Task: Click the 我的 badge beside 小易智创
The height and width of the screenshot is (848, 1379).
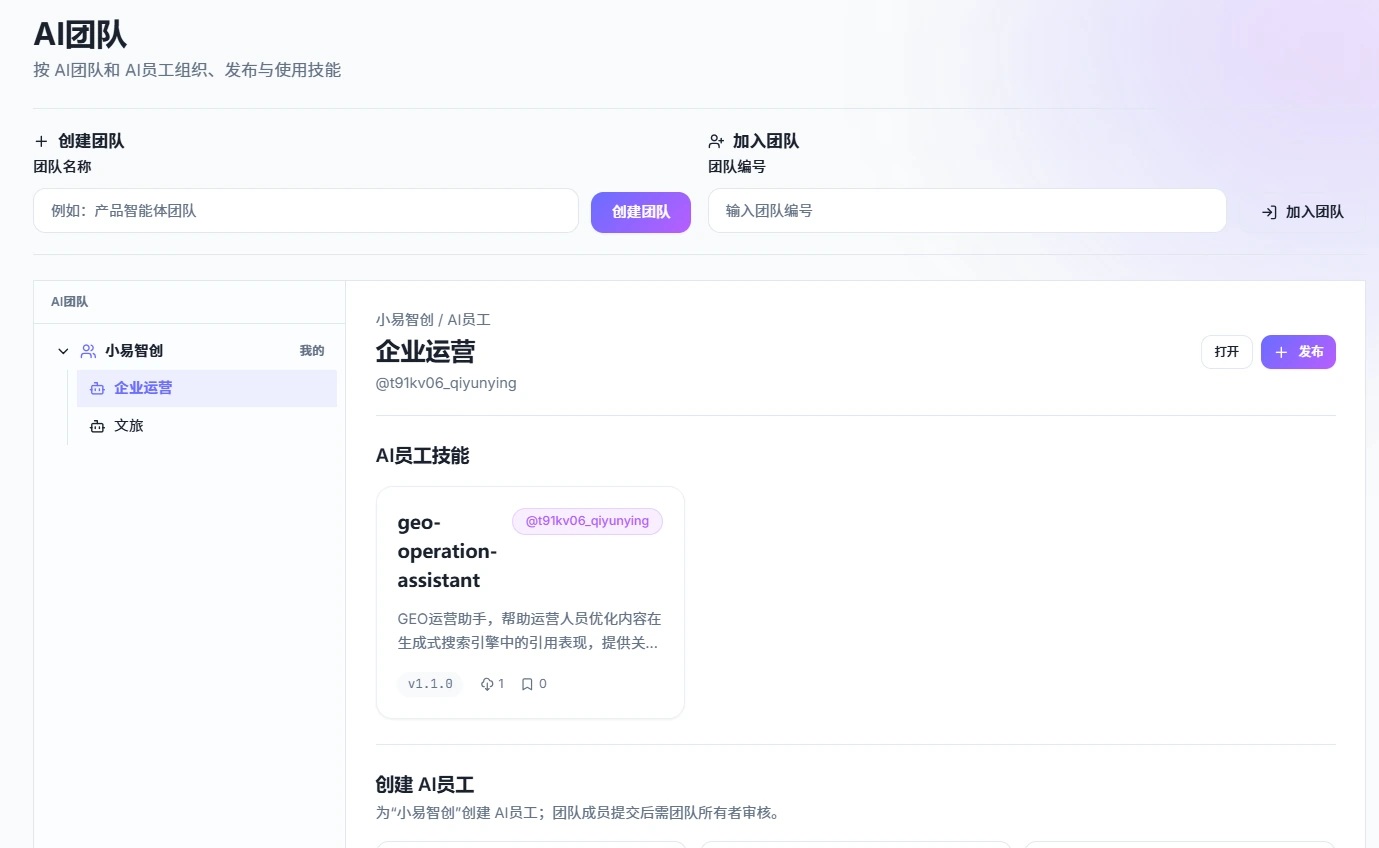Action: [x=312, y=351]
